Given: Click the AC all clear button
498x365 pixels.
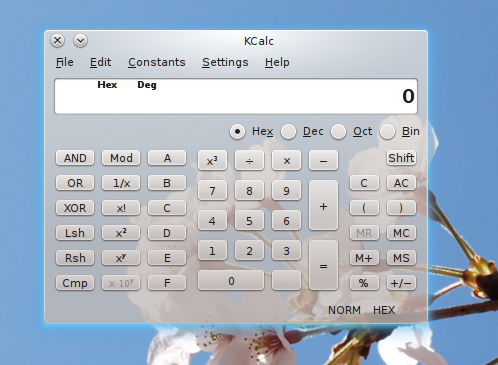Looking at the screenshot, I should (x=401, y=183).
